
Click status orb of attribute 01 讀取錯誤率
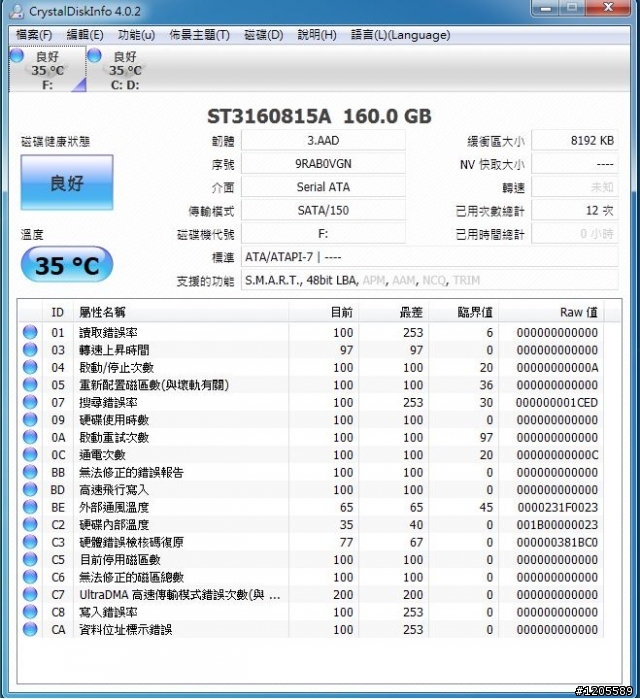pyautogui.click(x=30, y=332)
